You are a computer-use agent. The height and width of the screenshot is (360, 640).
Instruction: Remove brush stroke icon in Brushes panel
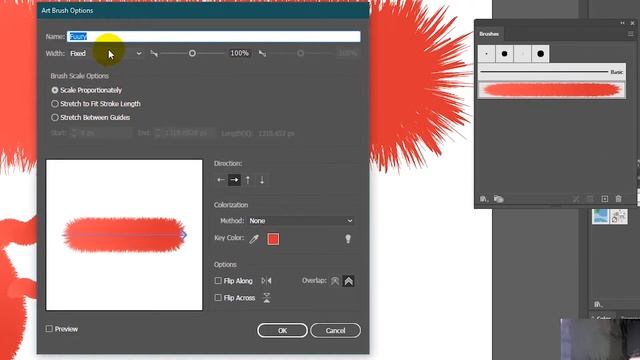point(576,199)
